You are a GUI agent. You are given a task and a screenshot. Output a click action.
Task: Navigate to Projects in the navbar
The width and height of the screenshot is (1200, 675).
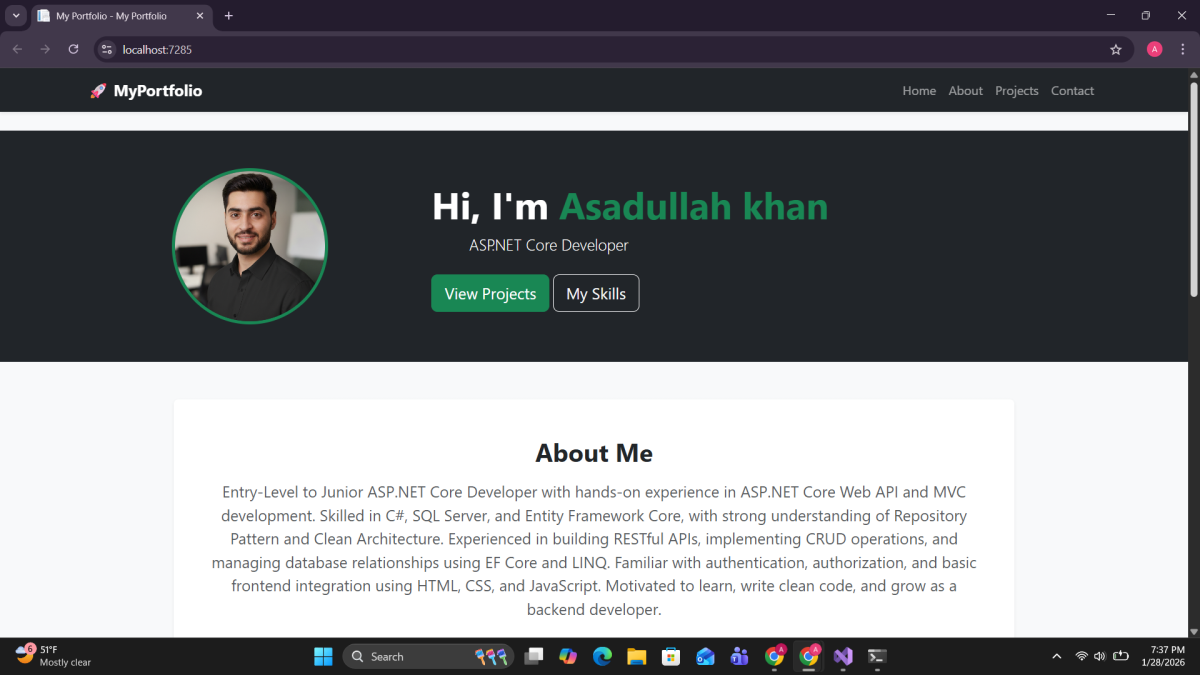[1017, 91]
